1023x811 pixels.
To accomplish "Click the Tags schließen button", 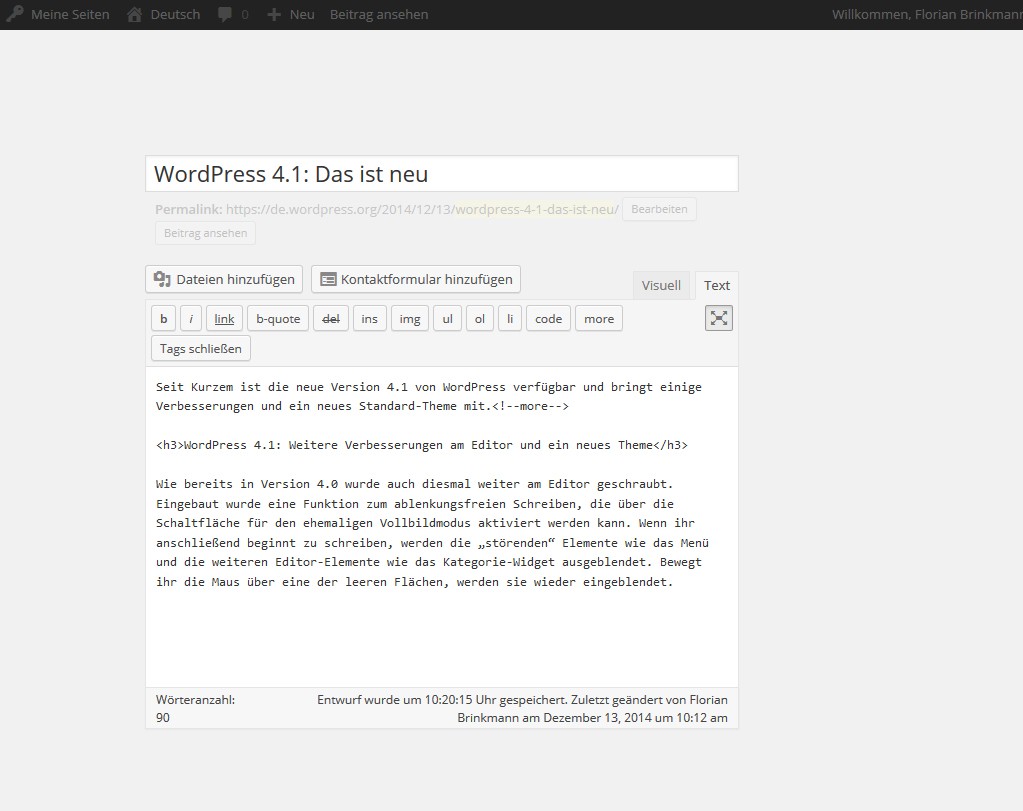I will (x=201, y=348).
